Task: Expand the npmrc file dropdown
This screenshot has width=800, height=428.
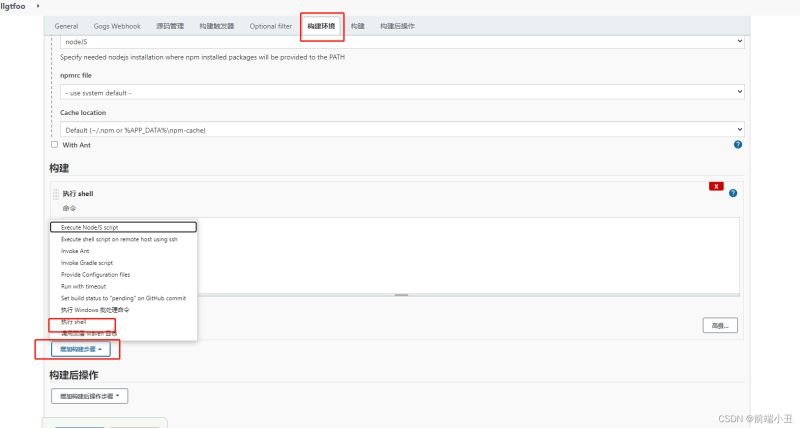Action: pos(400,92)
